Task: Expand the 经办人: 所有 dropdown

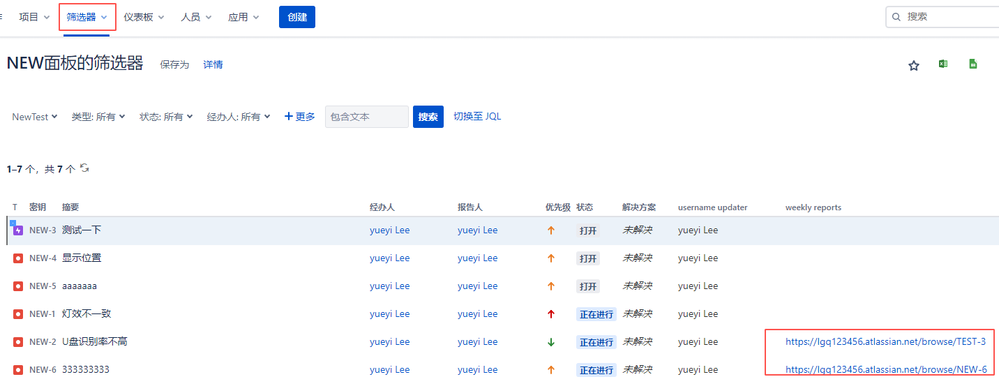Action: pyautogui.click(x=239, y=117)
